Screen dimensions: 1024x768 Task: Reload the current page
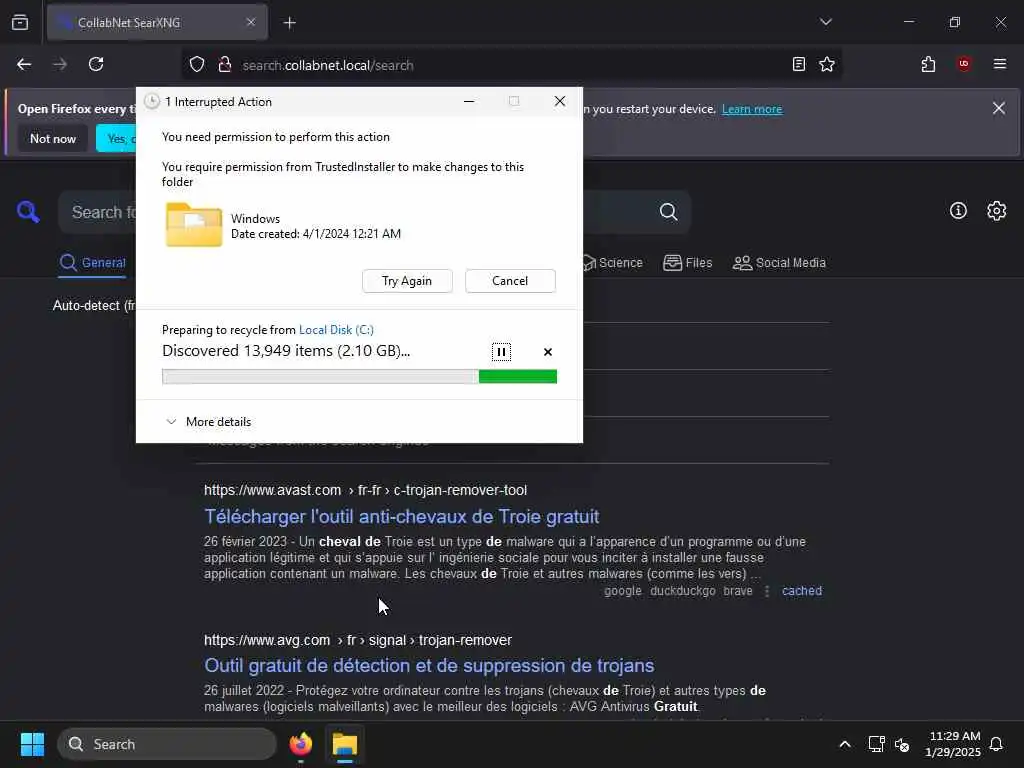pos(96,64)
